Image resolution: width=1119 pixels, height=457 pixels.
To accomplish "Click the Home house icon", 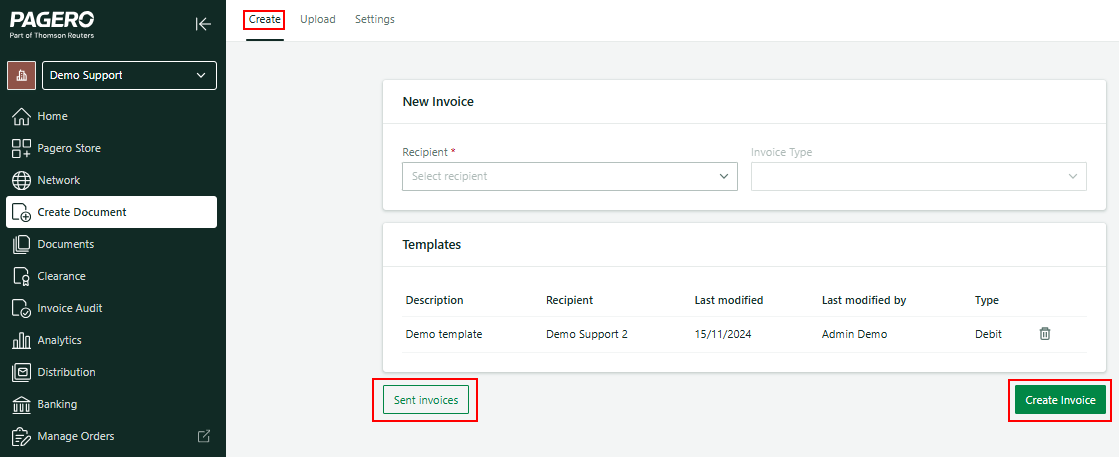I will pyautogui.click(x=21, y=116).
